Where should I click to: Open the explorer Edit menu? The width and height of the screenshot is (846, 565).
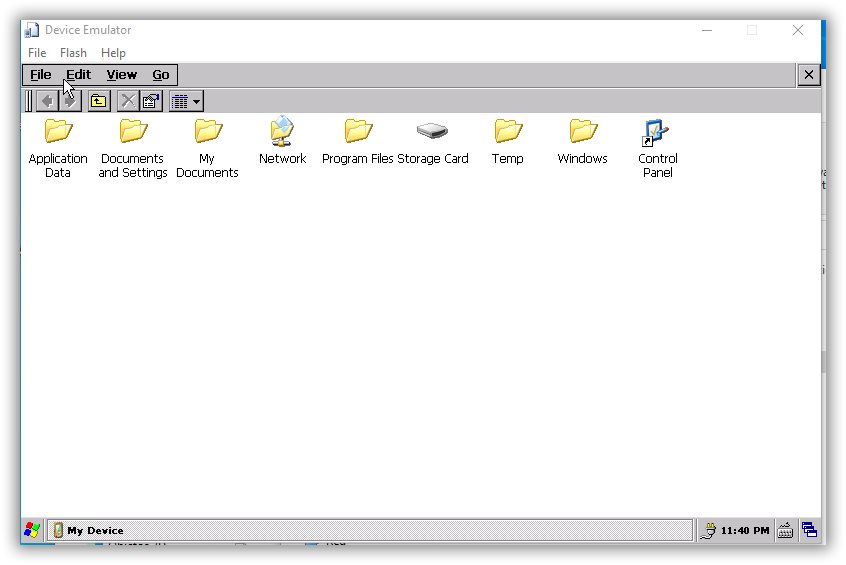tap(78, 74)
